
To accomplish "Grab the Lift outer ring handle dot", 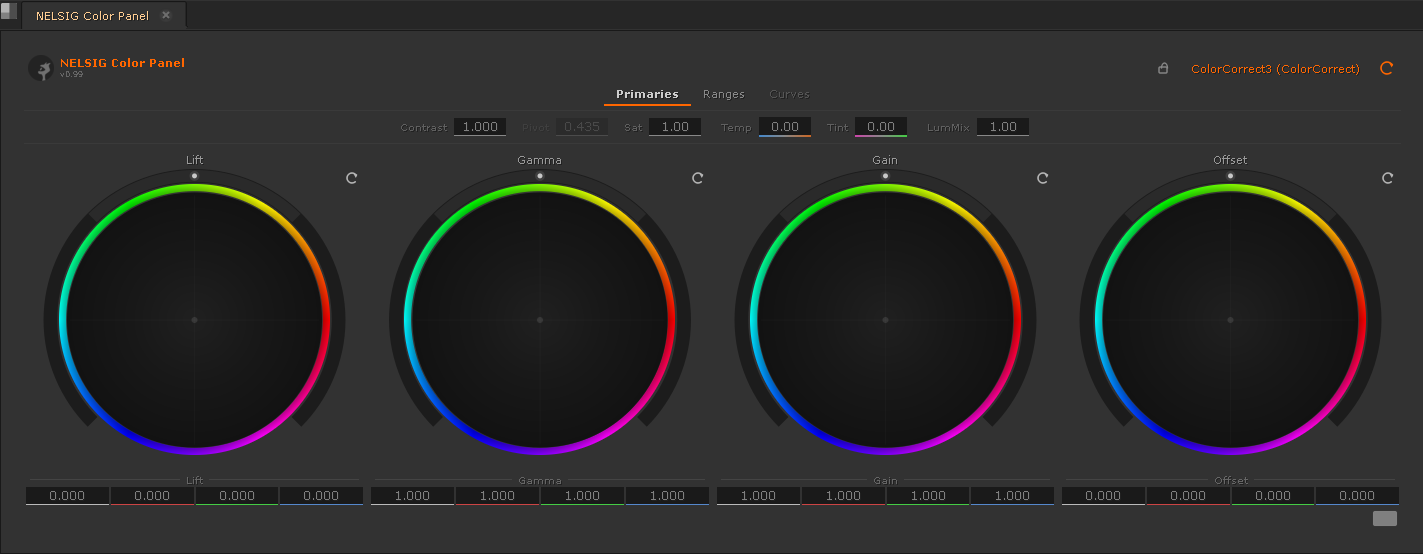I will (195, 176).
